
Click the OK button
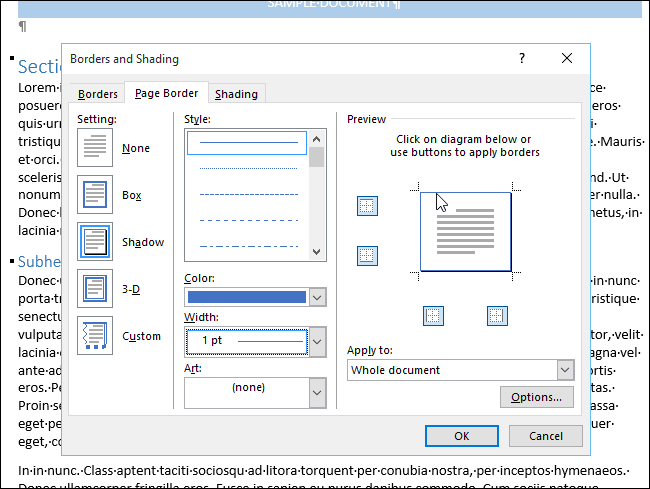pos(462,436)
